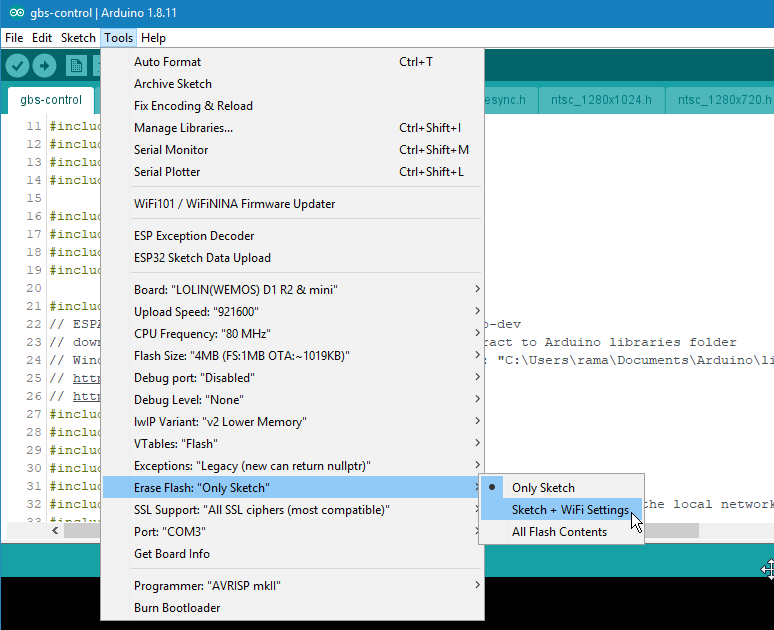This screenshot has height=630, width=774.
Task: Choose Sketch + WiFi Settings erase option
Action: pyautogui.click(x=562, y=510)
